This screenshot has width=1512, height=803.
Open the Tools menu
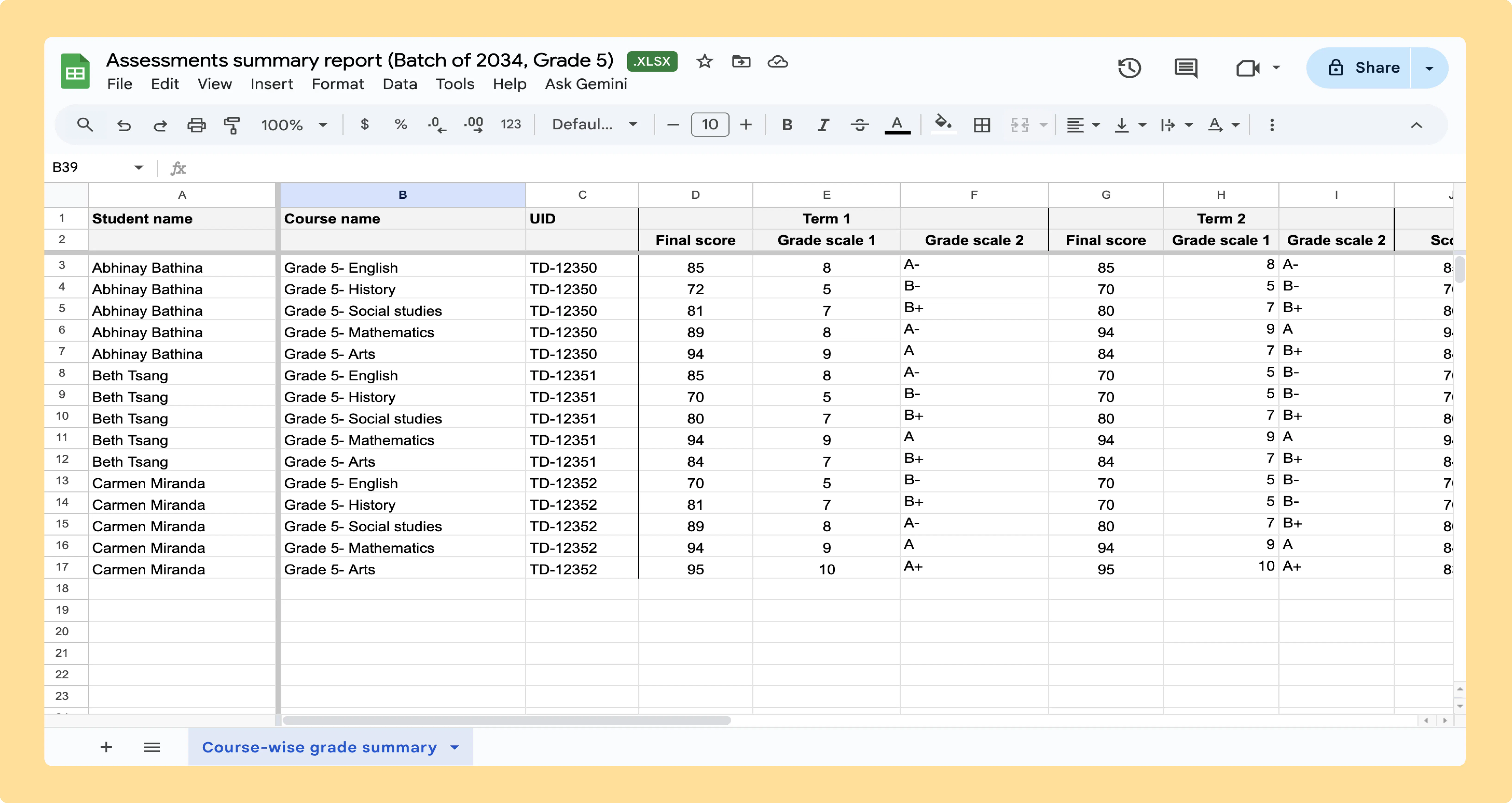[x=455, y=84]
